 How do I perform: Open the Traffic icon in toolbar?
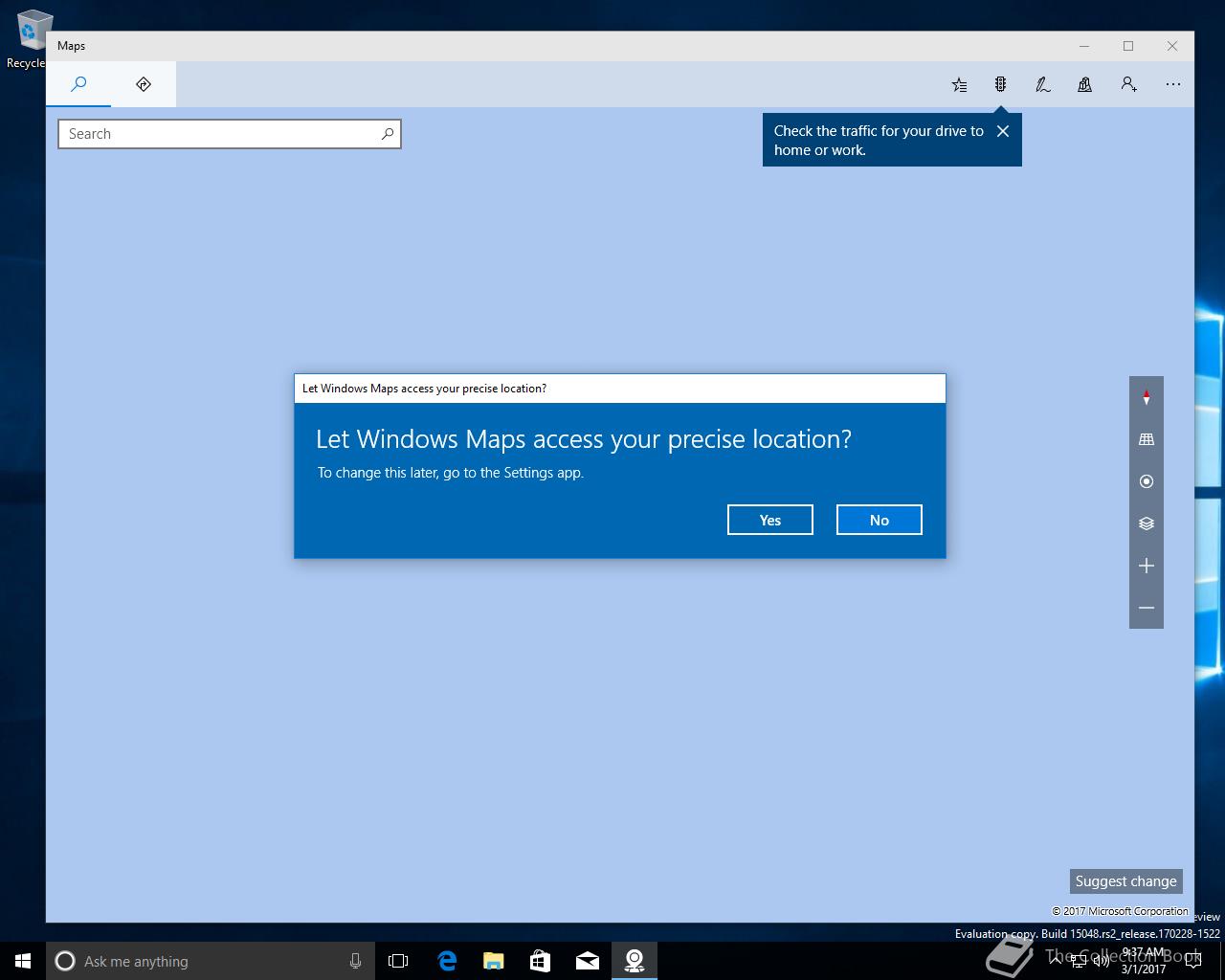1000,84
